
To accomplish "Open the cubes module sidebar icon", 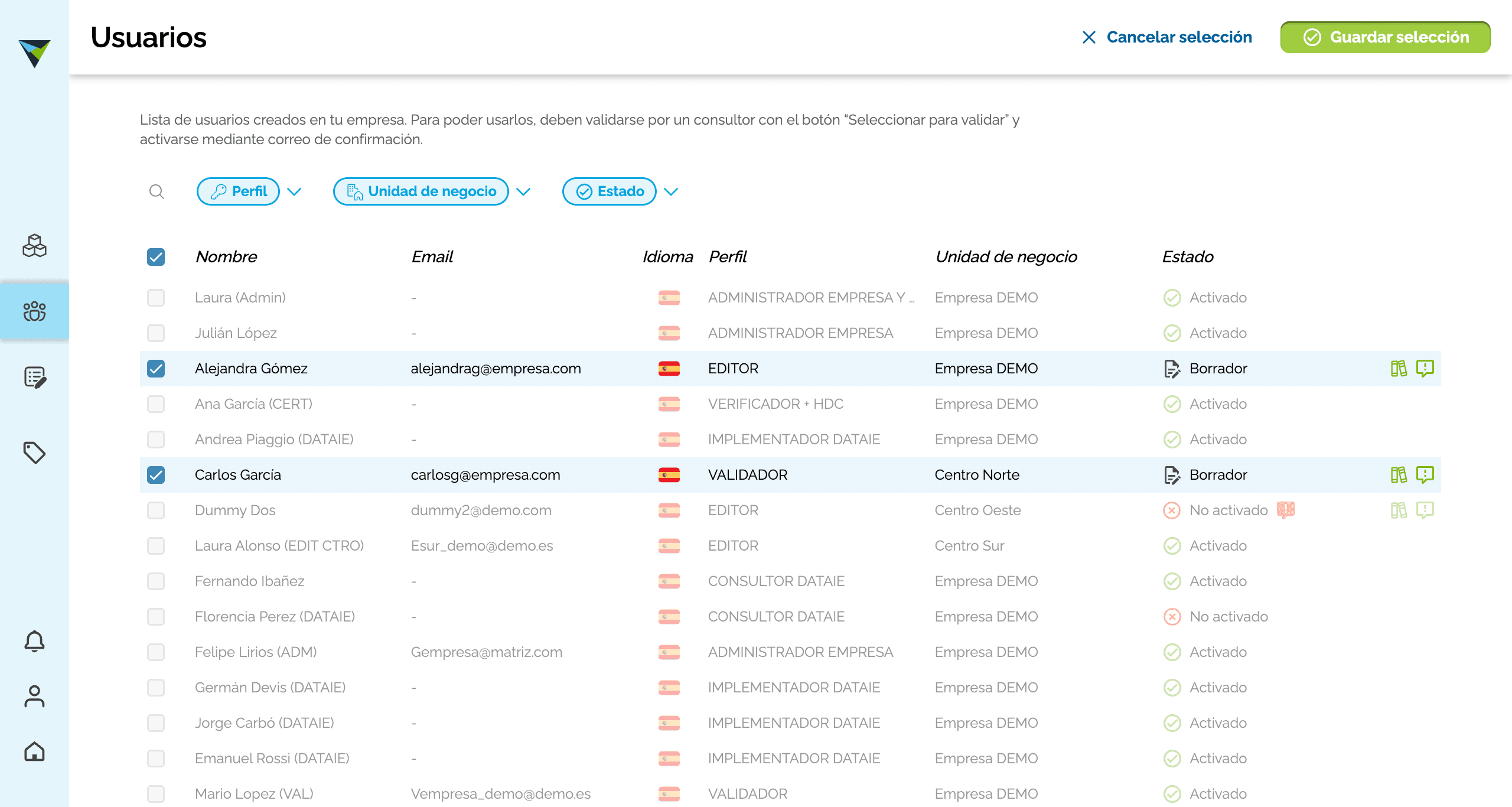I will 34,246.
